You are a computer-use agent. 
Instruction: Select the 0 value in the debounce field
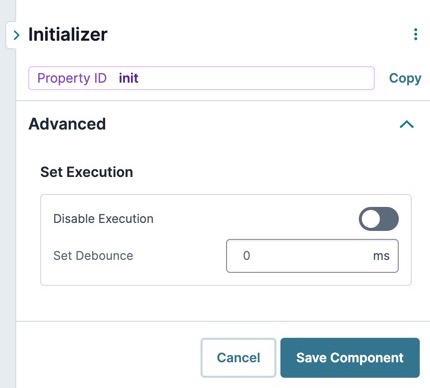click(x=247, y=256)
